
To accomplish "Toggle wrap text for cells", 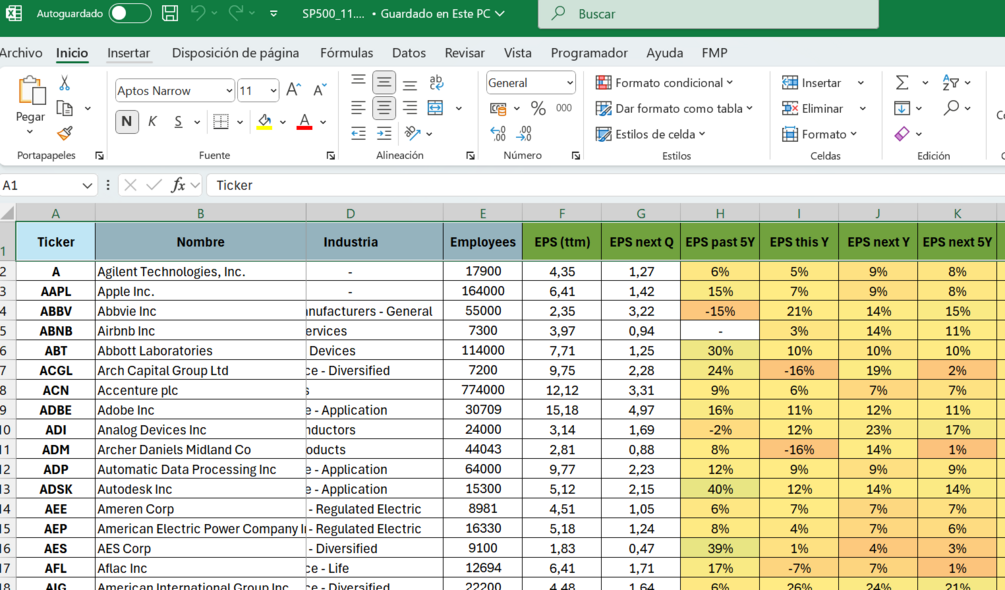I will pyautogui.click(x=436, y=82).
